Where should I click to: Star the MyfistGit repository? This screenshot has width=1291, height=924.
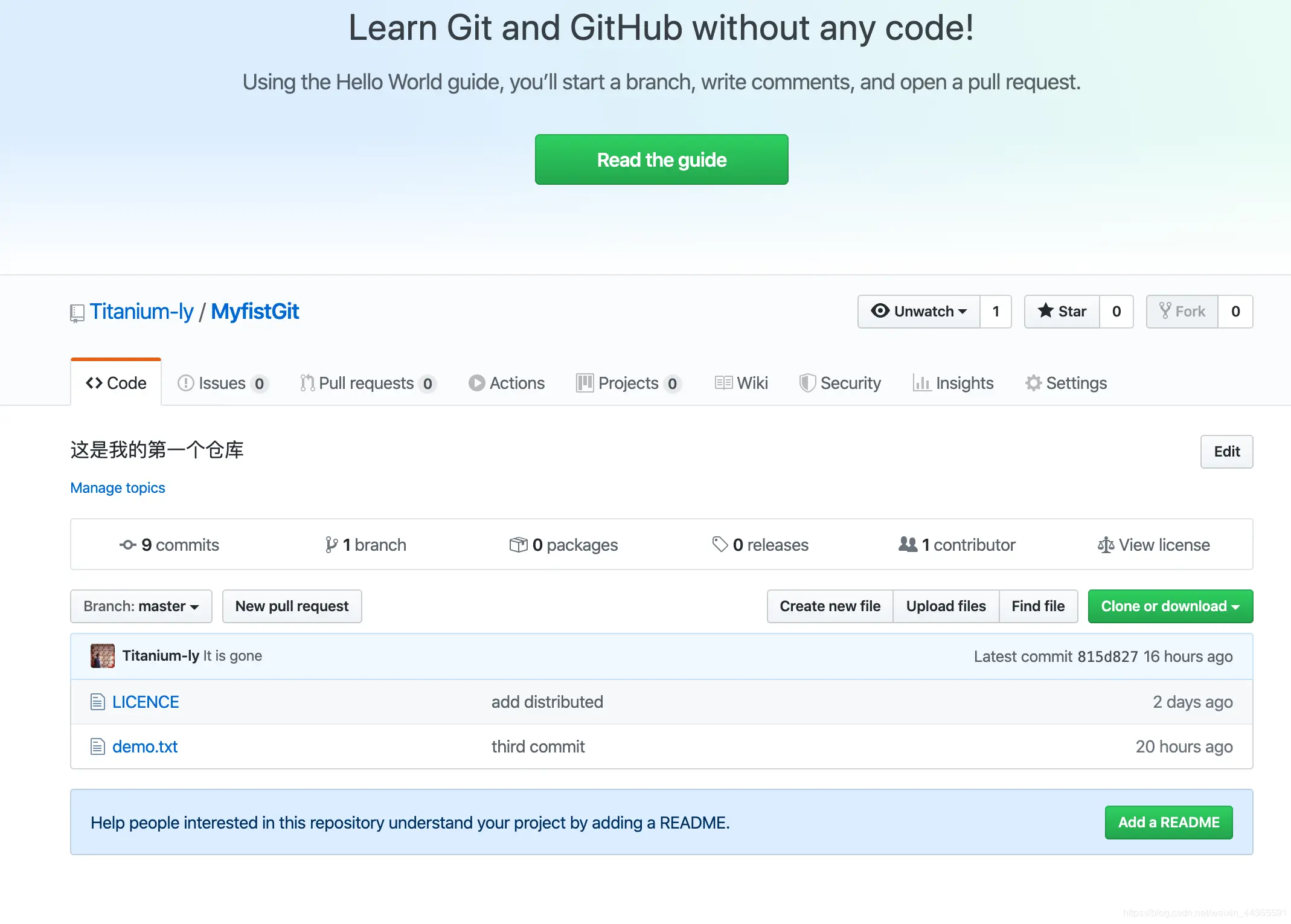click(x=1062, y=312)
